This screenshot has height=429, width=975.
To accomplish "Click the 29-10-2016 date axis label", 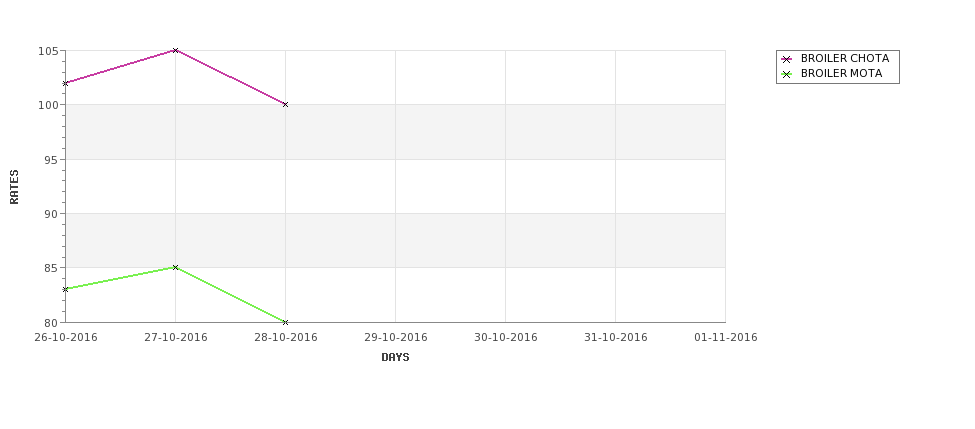I will click(395, 338).
